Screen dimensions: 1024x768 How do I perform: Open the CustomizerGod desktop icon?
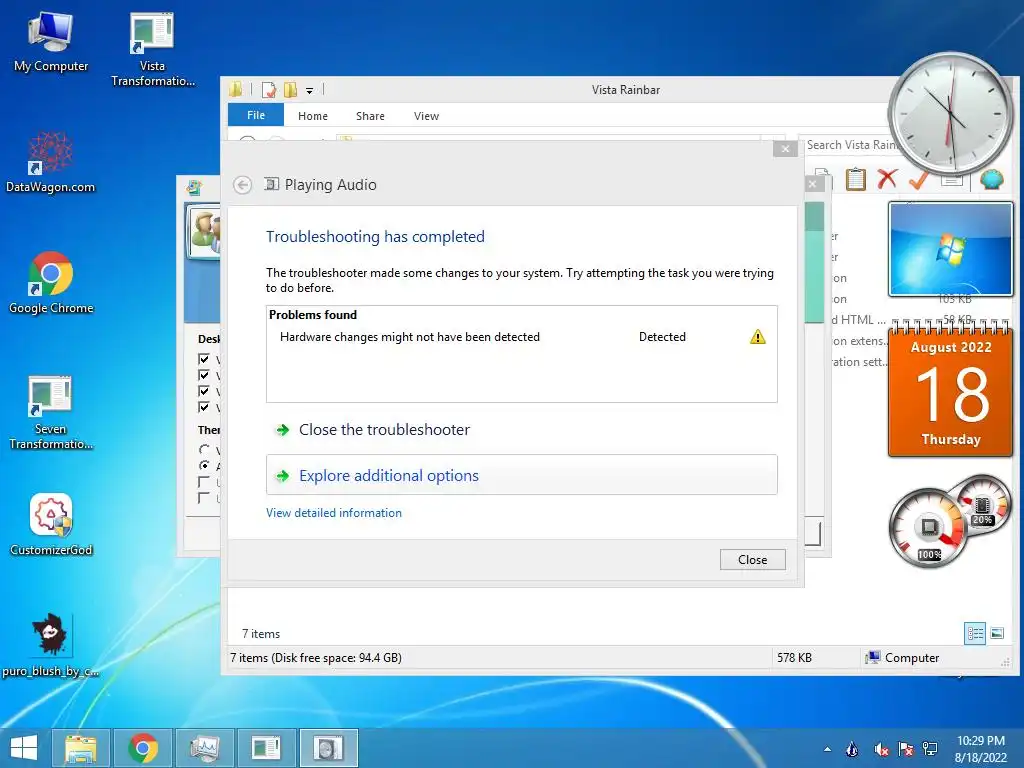[x=51, y=524]
